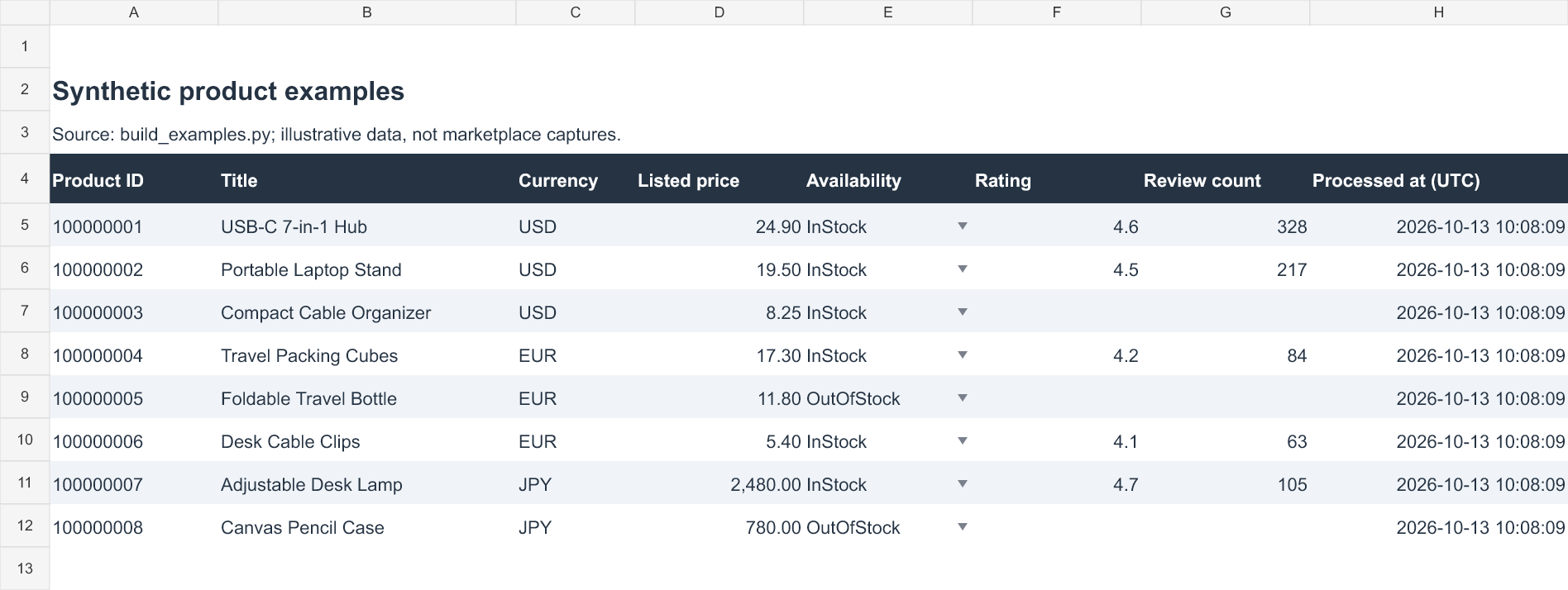Select the 'USB-C 7-in-1 Hub' title cell
The width and height of the screenshot is (1568, 590).
367,226
